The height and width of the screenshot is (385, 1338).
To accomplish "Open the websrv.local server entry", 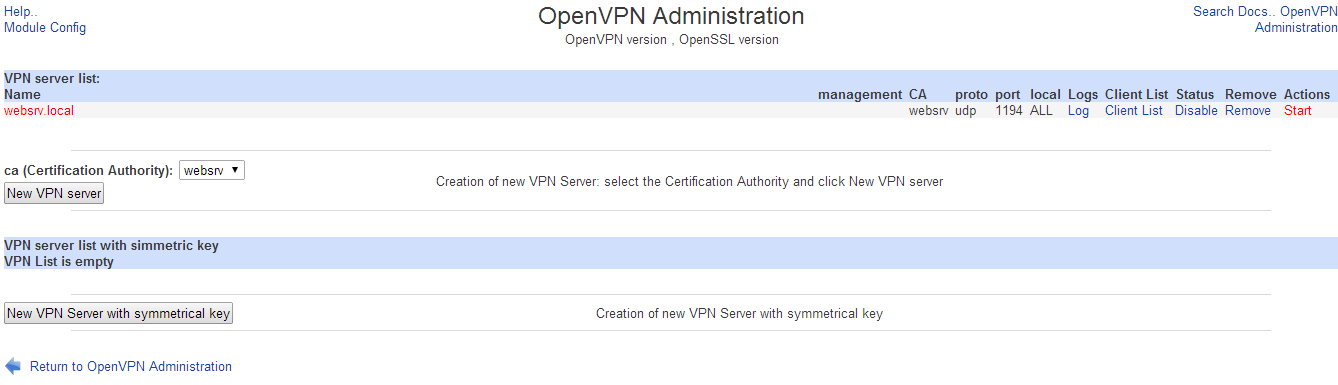I will pyautogui.click(x=39, y=110).
